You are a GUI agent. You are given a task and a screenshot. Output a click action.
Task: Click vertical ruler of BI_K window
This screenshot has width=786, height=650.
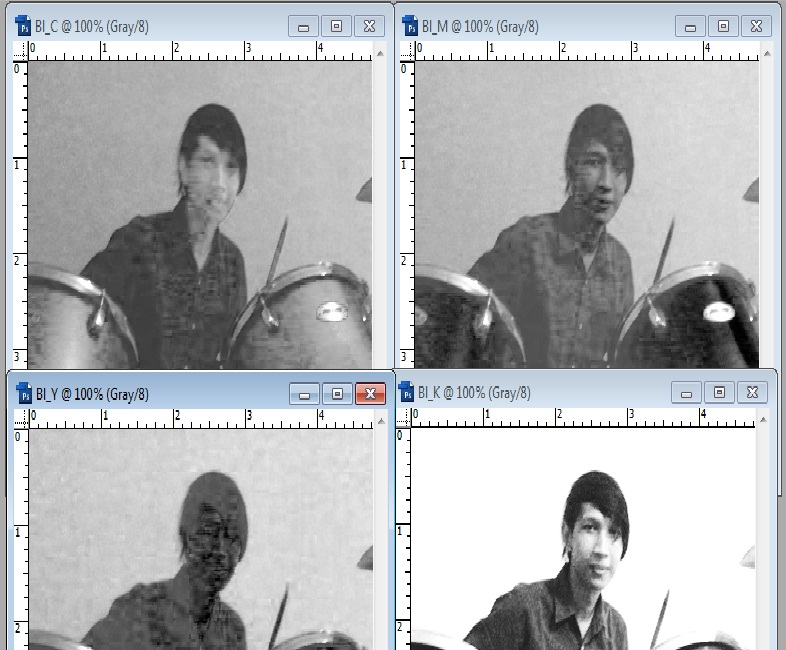point(404,538)
